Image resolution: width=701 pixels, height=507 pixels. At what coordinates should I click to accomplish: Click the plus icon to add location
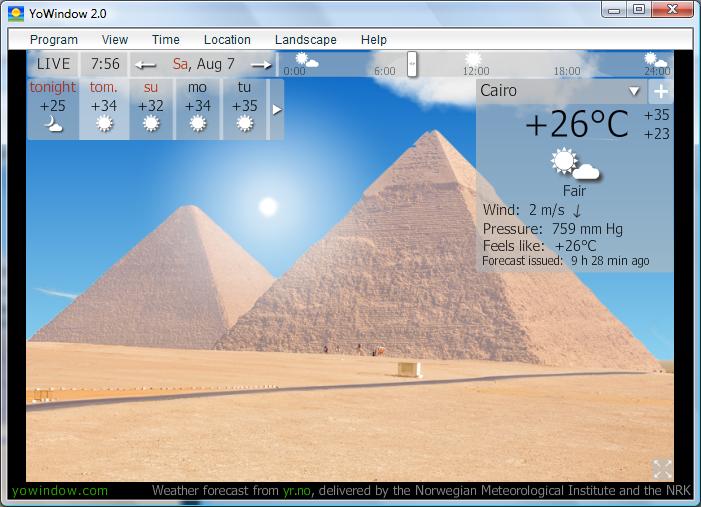pyautogui.click(x=661, y=91)
